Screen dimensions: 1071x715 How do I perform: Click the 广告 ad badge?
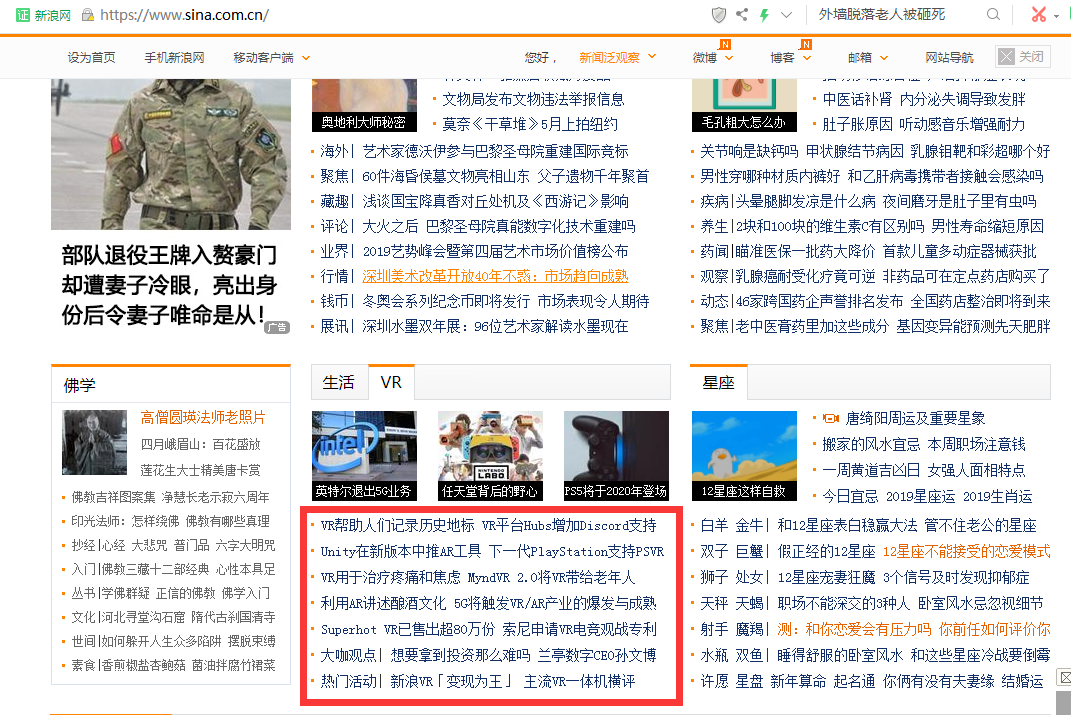pyautogui.click(x=277, y=328)
